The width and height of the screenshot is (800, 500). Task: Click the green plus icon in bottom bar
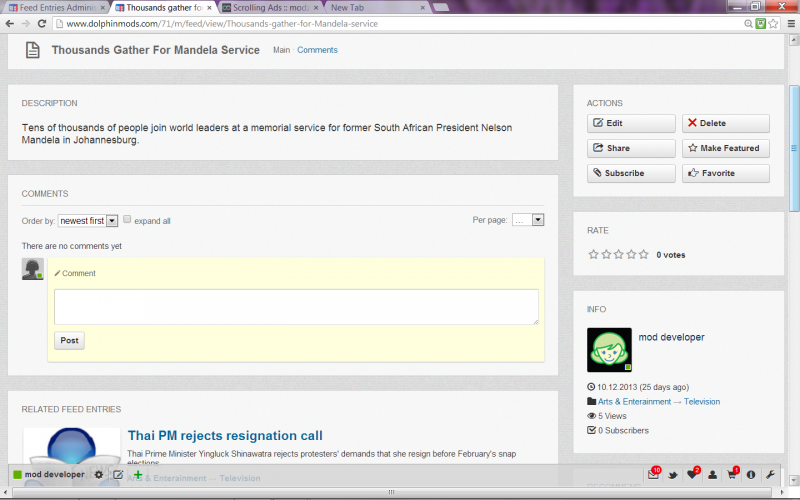[138, 474]
